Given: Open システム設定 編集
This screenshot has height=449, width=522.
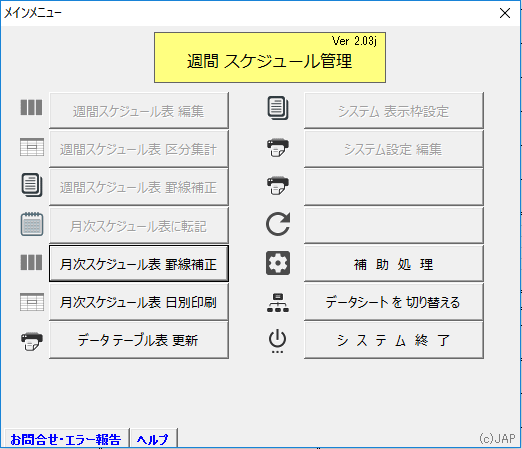Looking at the screenshot, I should 394,149.
